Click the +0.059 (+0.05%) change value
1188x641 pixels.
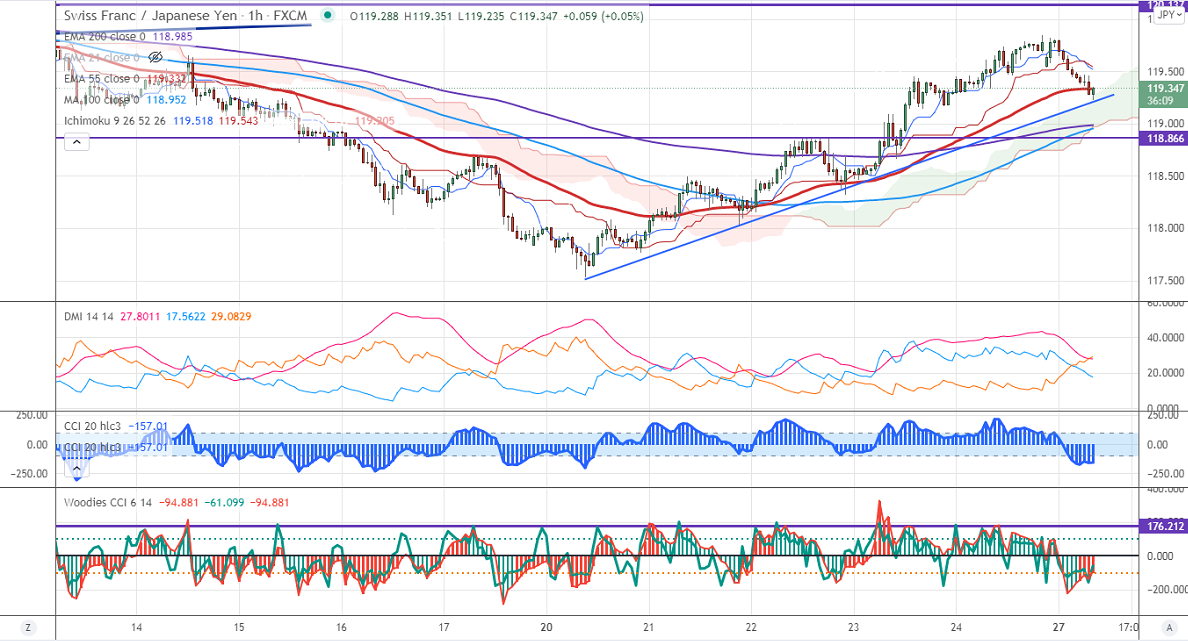click(603, 15)
